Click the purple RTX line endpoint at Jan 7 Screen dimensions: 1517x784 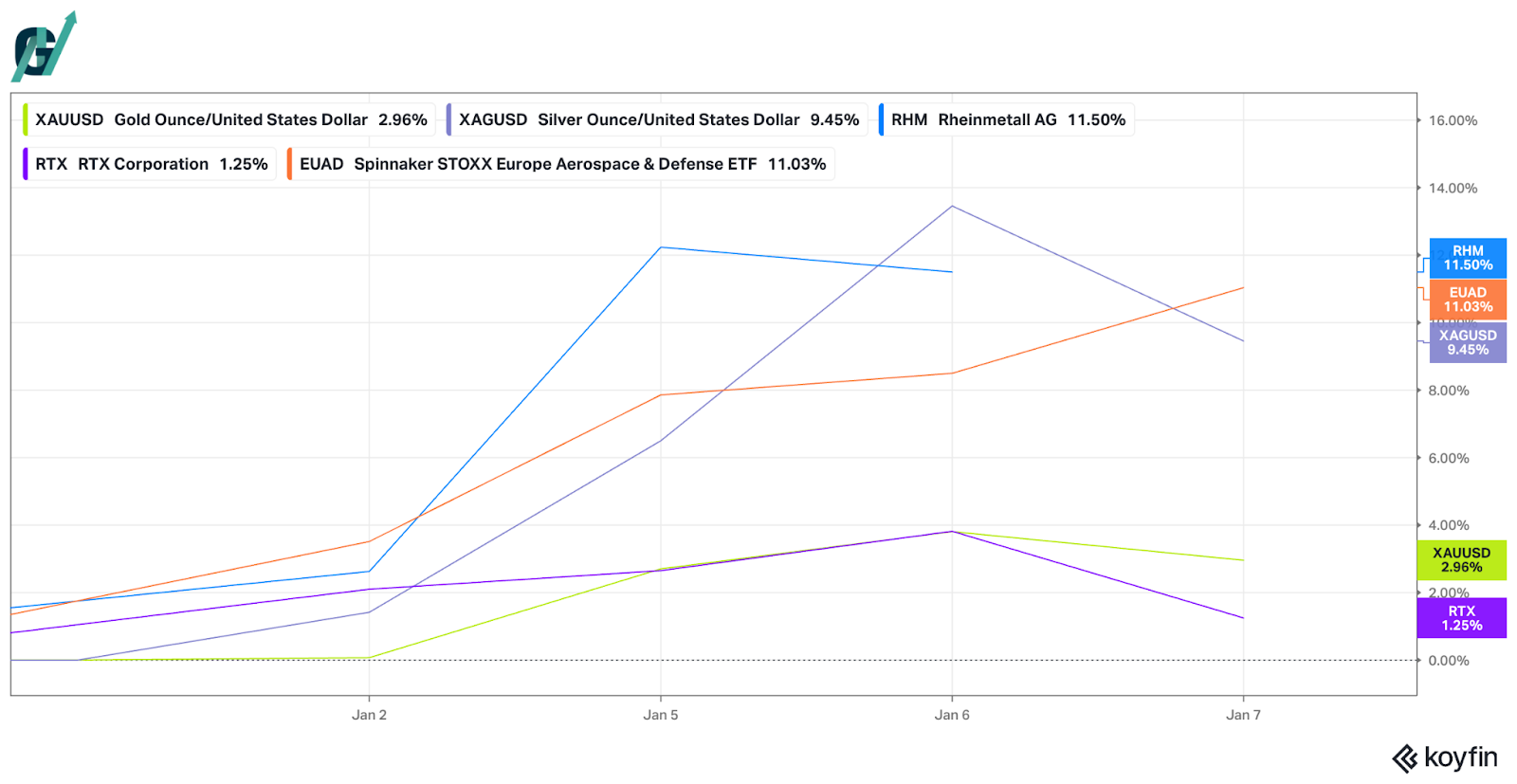tap(1243, 618)
